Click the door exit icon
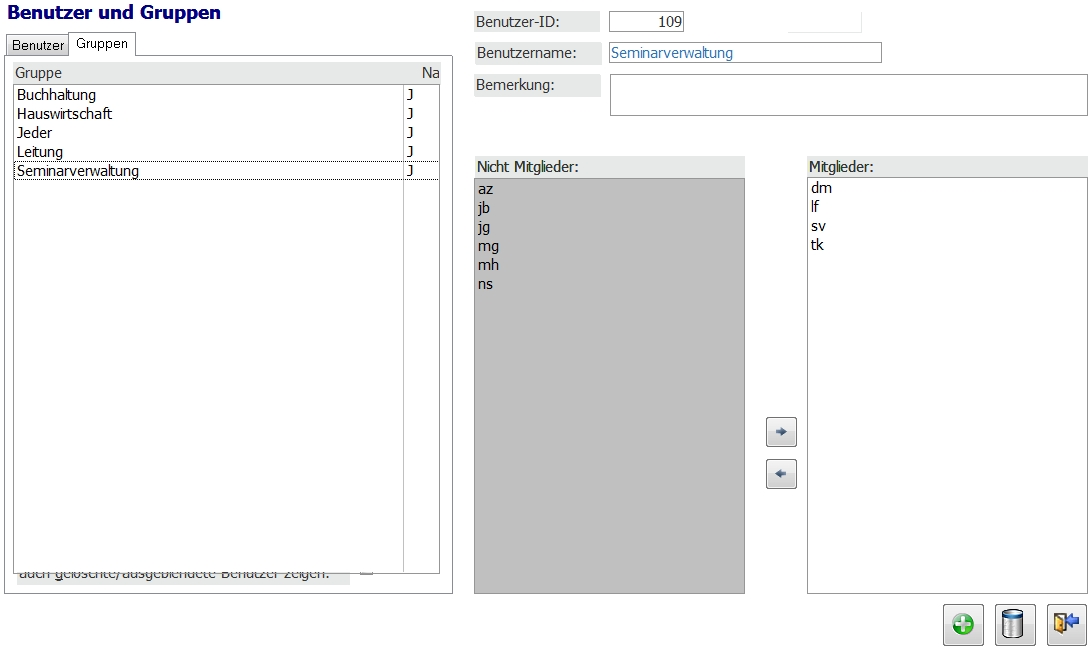The image size is (1092, 652). click(x=1066, y=625)
